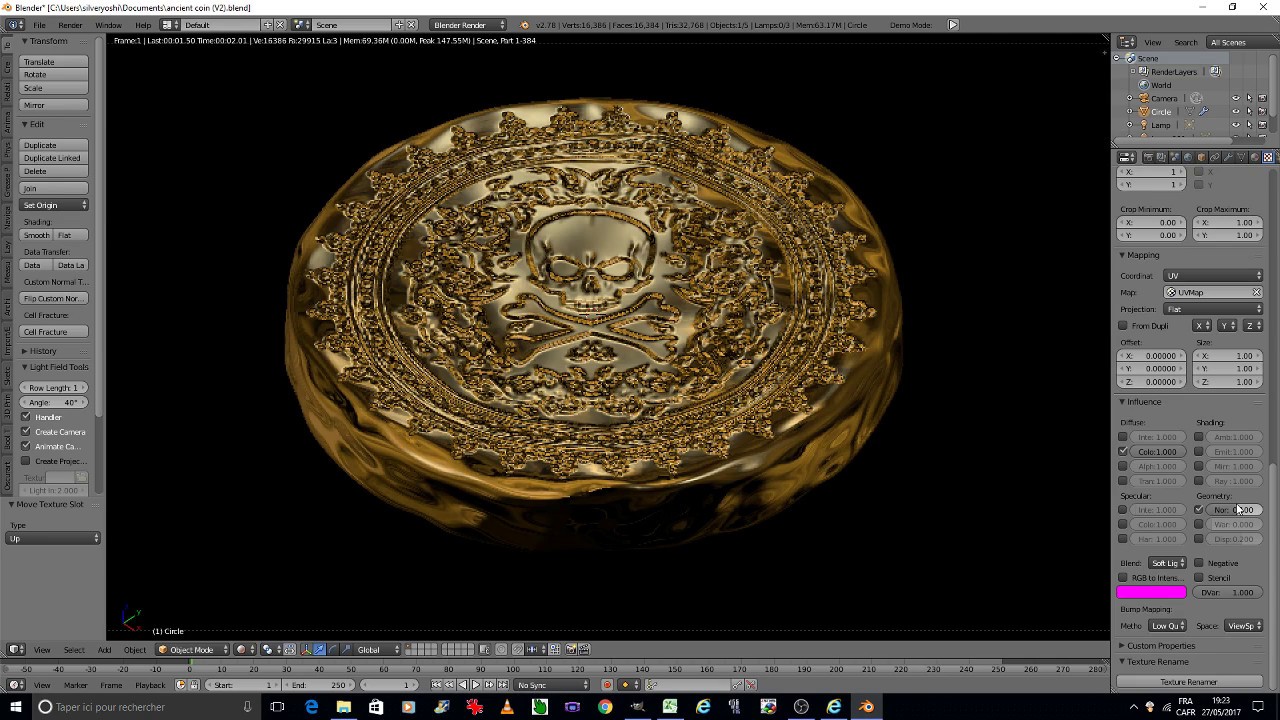Open the Object Data triangle tab
The image size is (1280, 720).
(x=1241, y=157)
